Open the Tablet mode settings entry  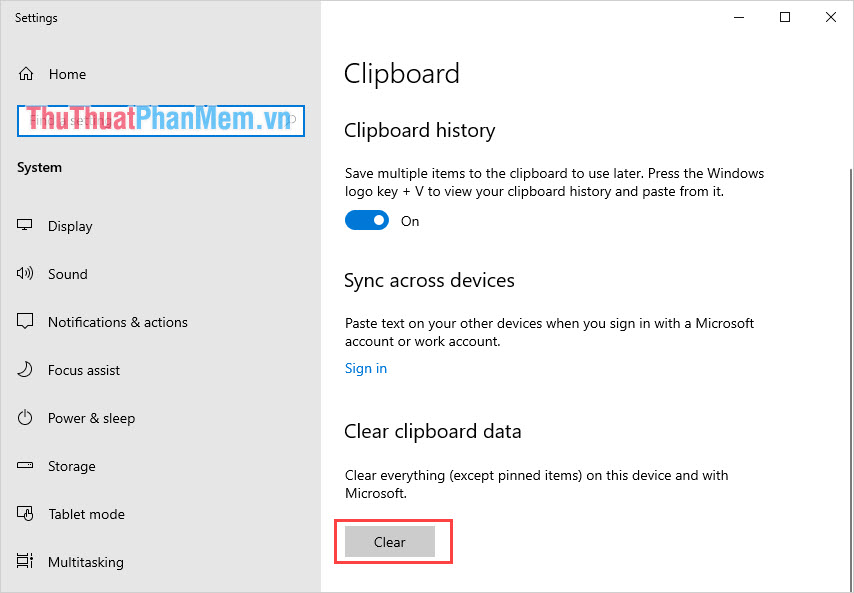[86, 514]
